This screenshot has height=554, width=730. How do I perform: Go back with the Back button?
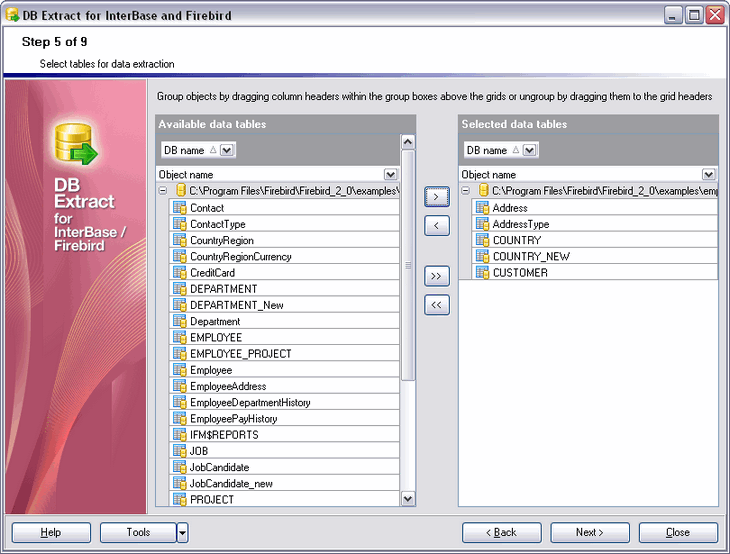(x=502, y=533)
